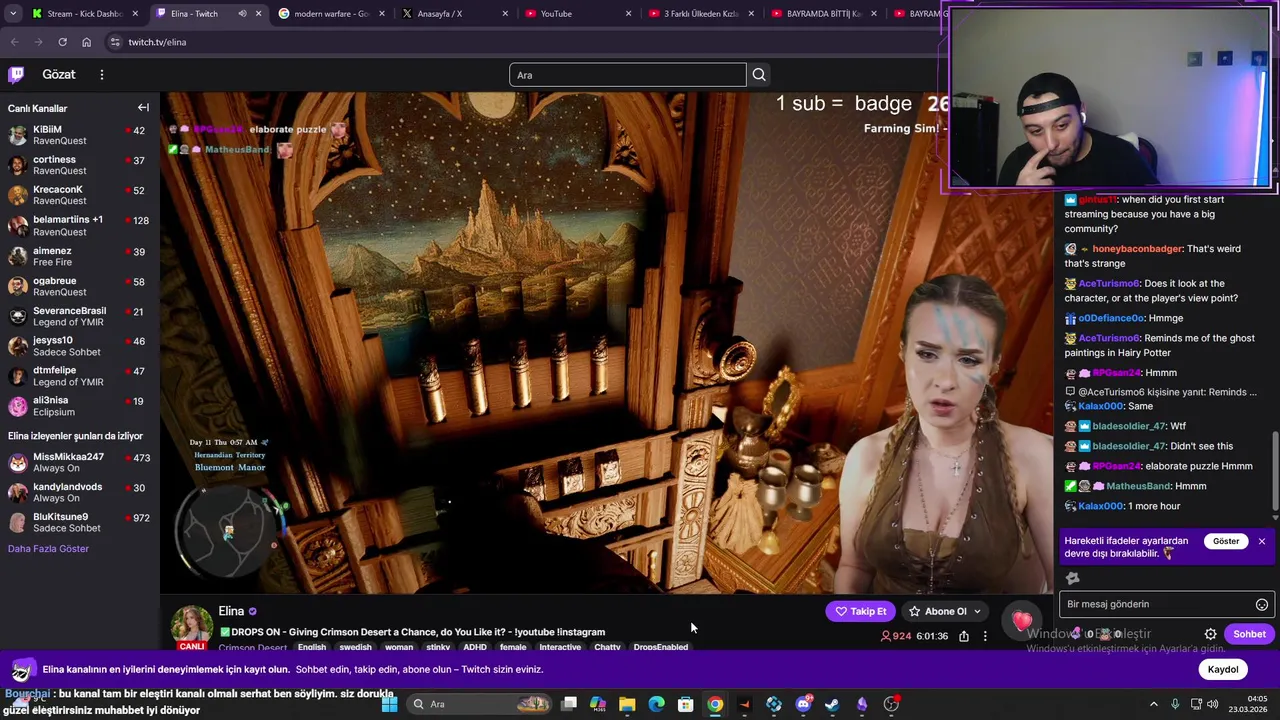Viewport: 1280px width, 720px height.
Task: Mute the Elina Twitch tab audio
Action: [242, 14]
